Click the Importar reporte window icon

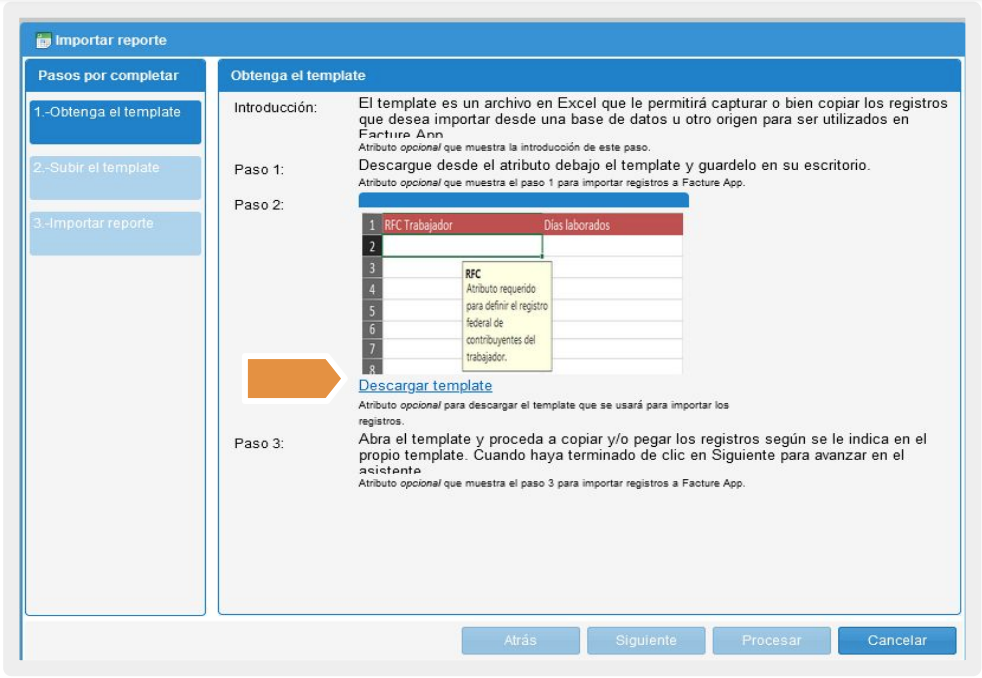(43, 41)
